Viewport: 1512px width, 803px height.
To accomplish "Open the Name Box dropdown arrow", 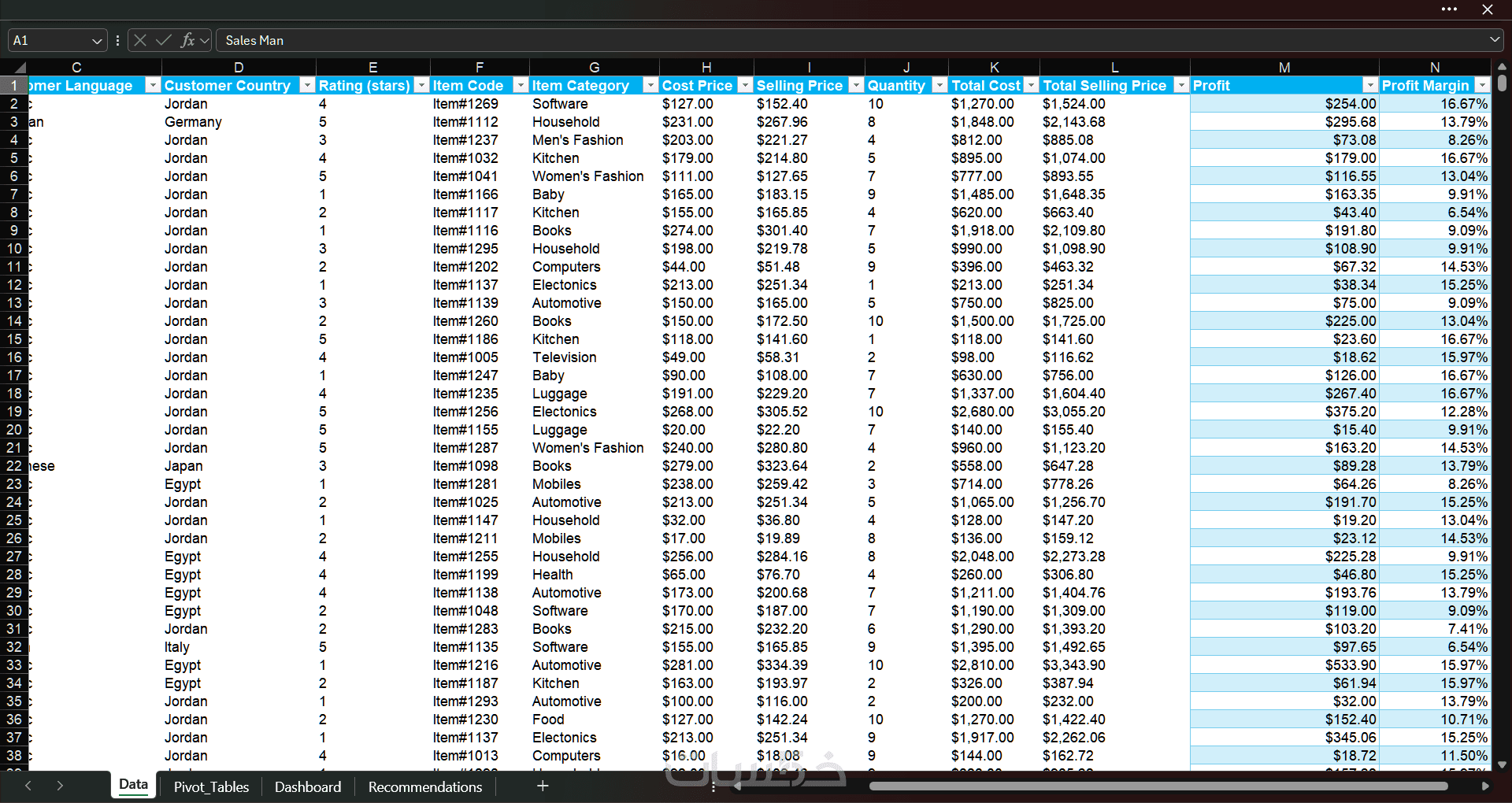I will click(x=97, y=40).
